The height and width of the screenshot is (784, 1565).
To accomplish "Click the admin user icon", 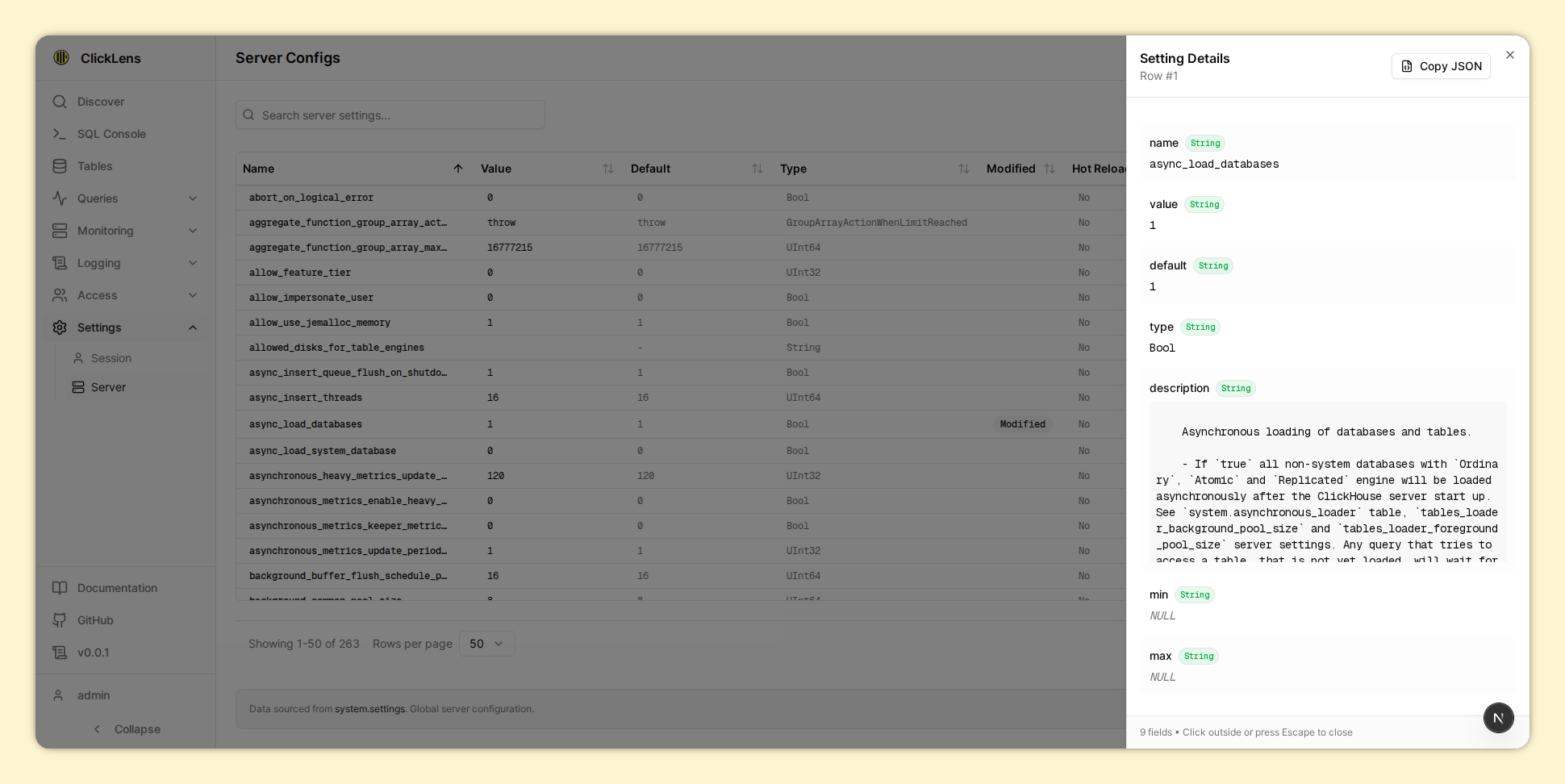I will tap(58, 695).
